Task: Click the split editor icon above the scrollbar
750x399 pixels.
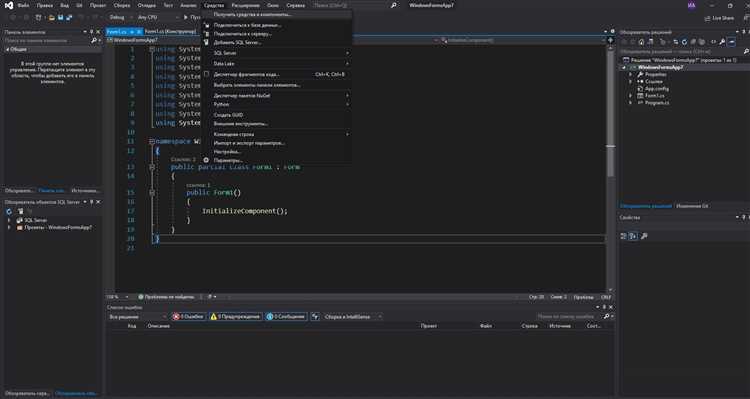Action: pyautogui.click(x=610, y=40)
